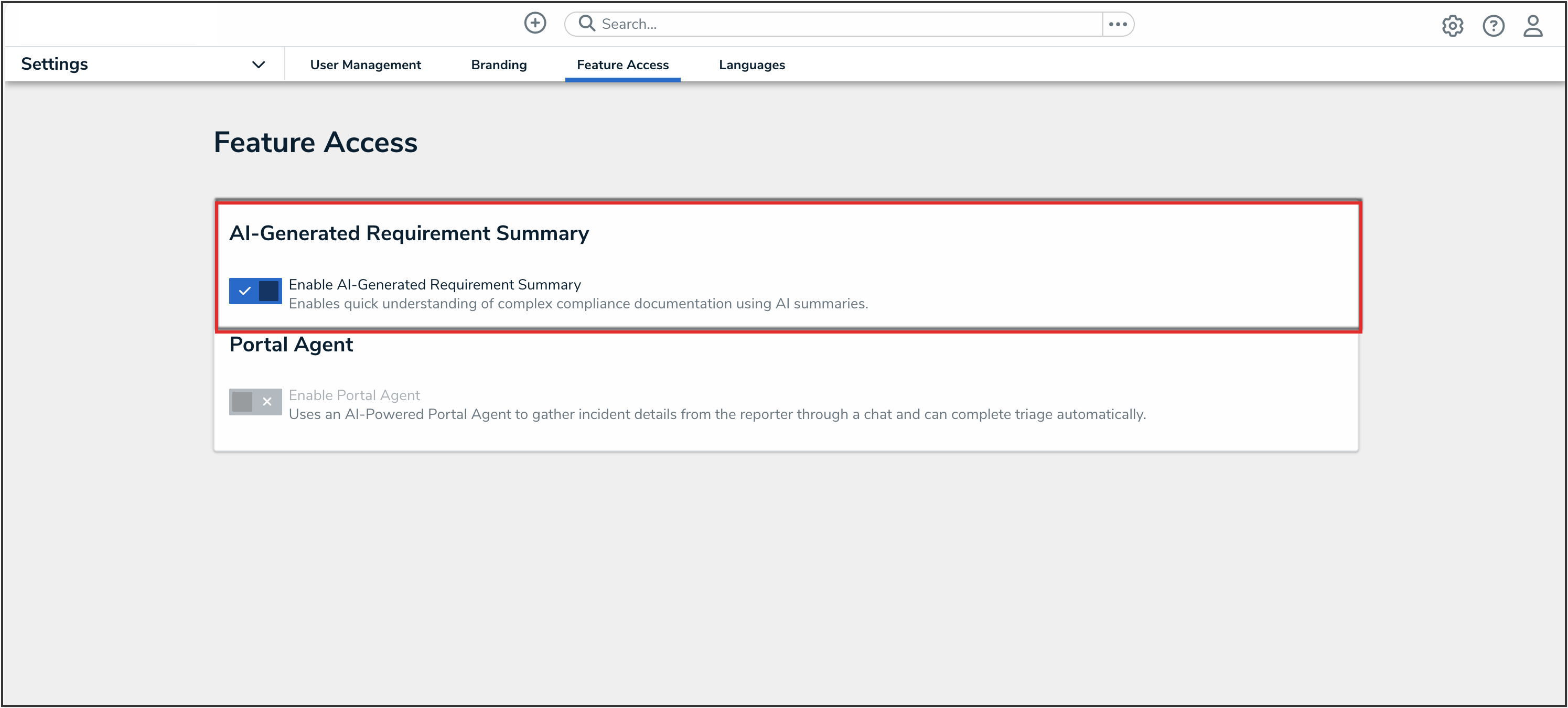Click the Enable AI-Generated Requirement Summary label
Screen dimensions: 1568x708
(435, 284)
